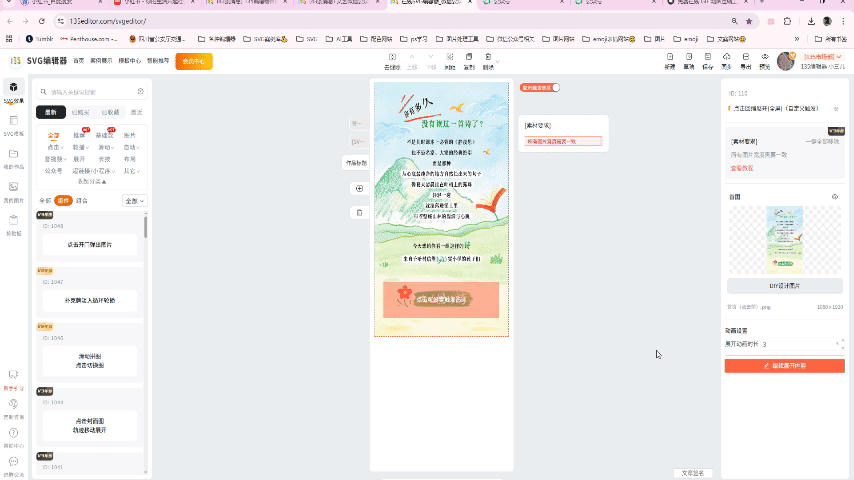Open the 点击 category dropdown
The image size is (854, 480).
tap(55, 147)
